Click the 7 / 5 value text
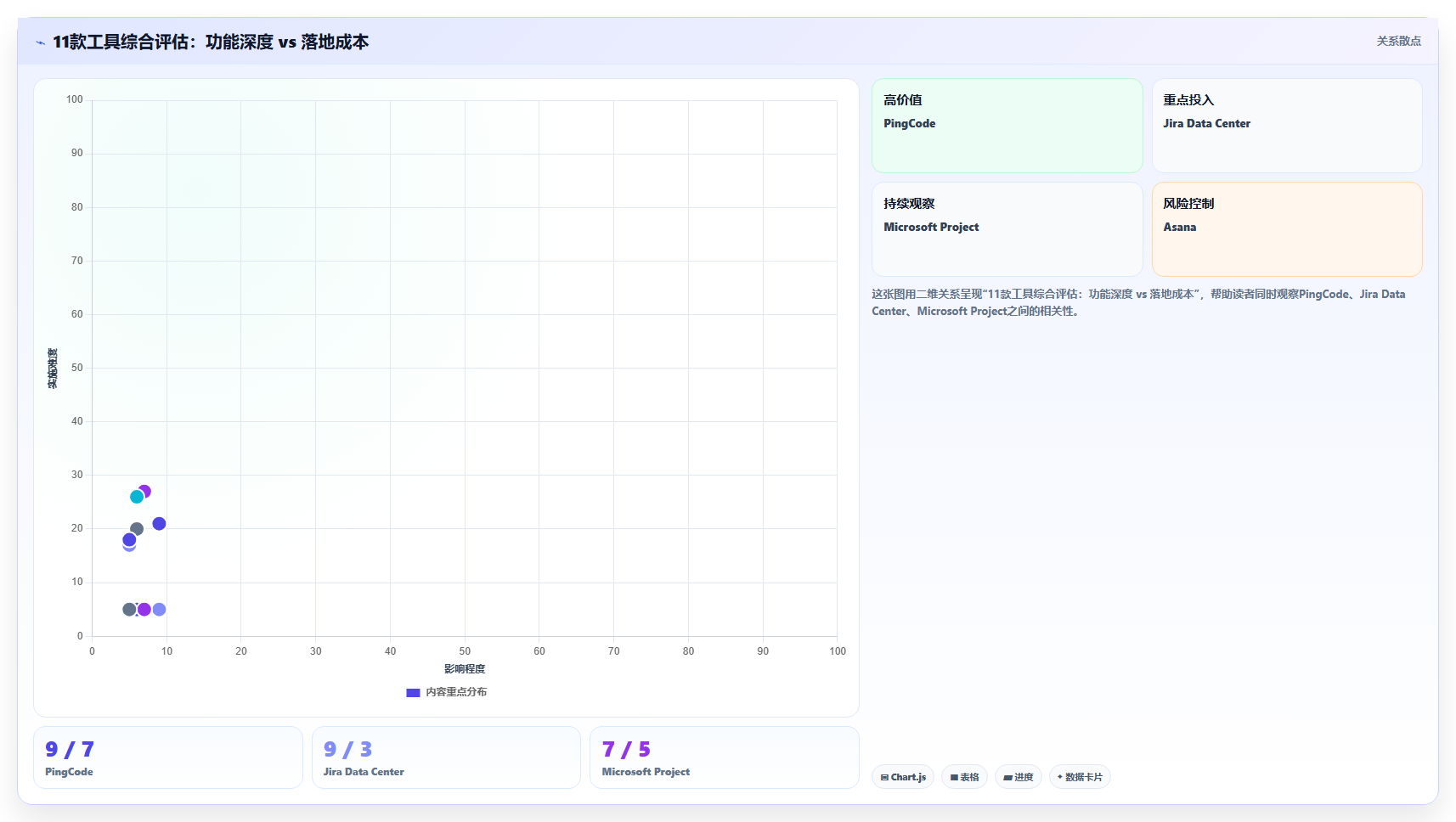The image size is (1456, 822). tap(626, 749)
